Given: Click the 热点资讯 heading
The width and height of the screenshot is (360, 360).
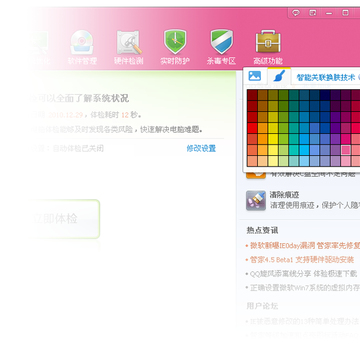Looking at the screenshot, I should pos(262,230).
